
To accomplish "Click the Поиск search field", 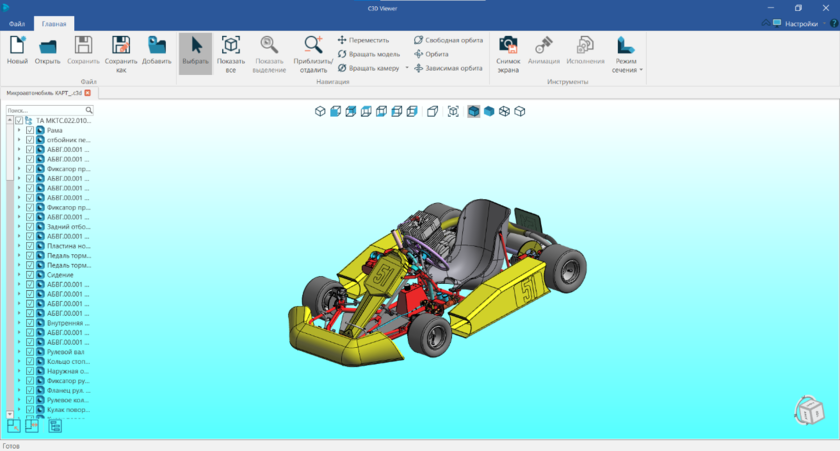I will tap(46, 110).
